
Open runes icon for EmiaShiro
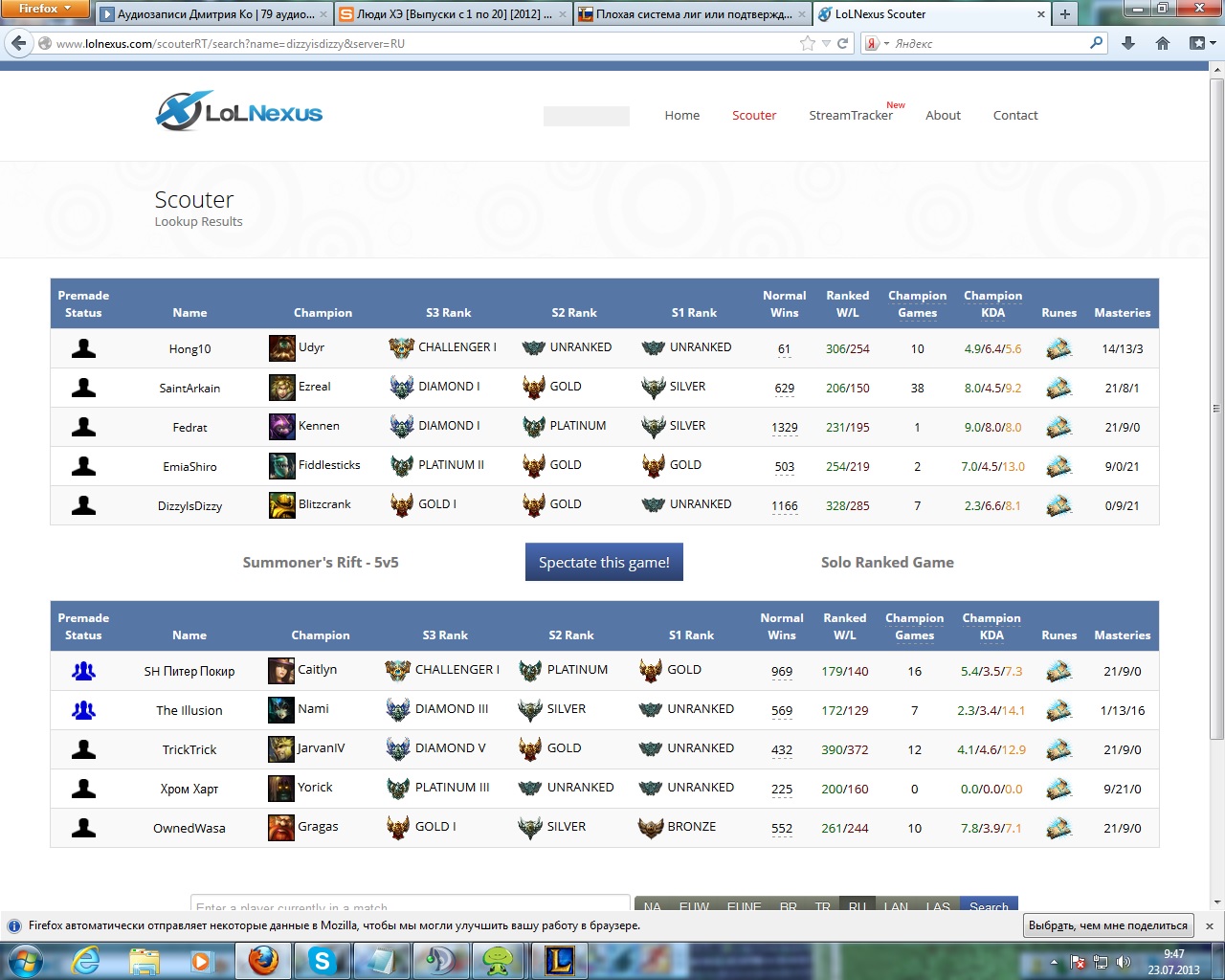pyautogui.click(x=1058, y=466)
